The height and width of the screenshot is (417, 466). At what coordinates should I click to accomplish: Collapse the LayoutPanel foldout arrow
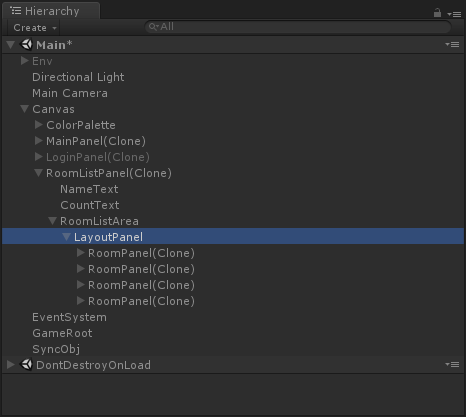(66, 237)
